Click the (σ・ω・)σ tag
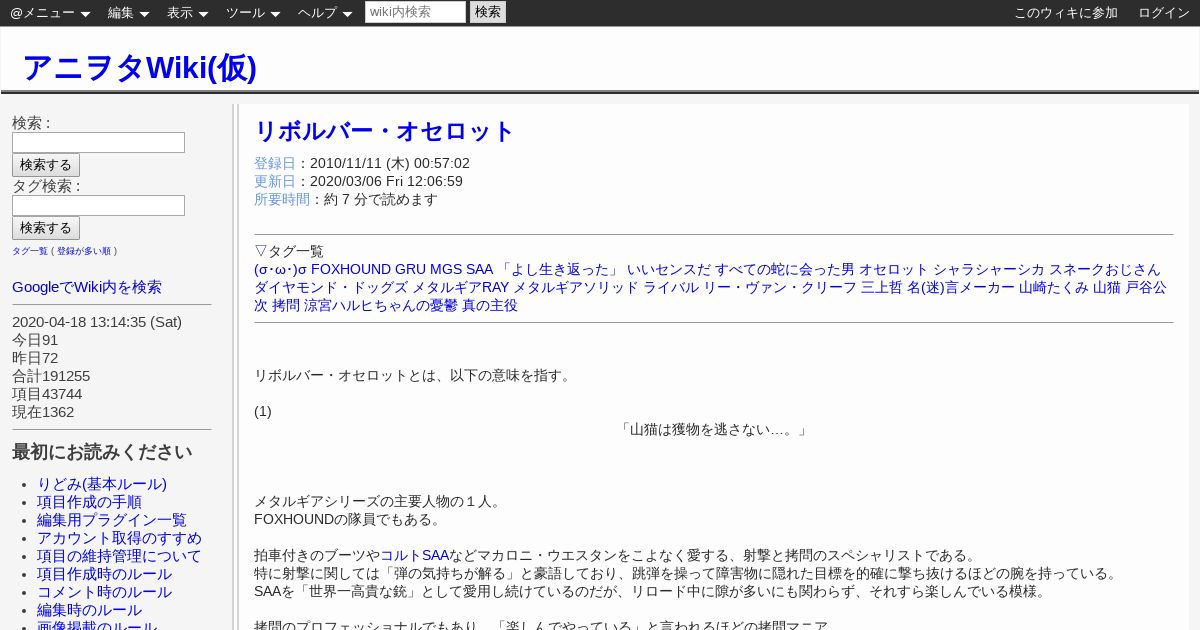Viewport: 1200px width, 630px height. (x=280, y=270)
